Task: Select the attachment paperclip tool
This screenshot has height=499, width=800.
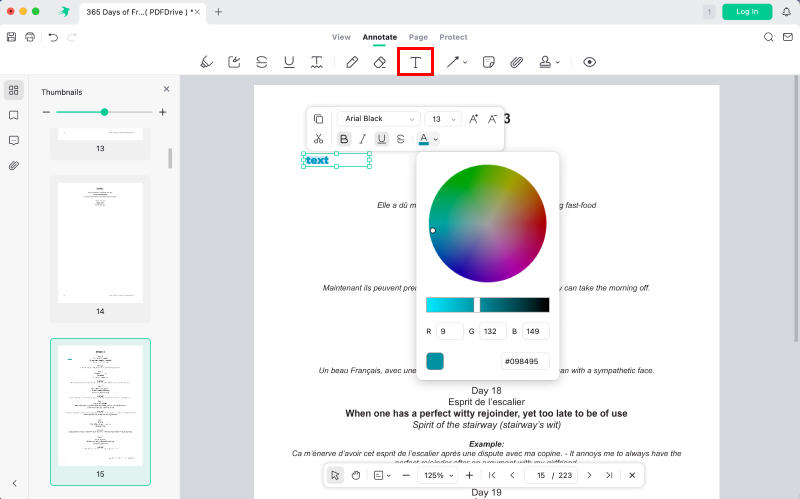Action: [516, 62]
